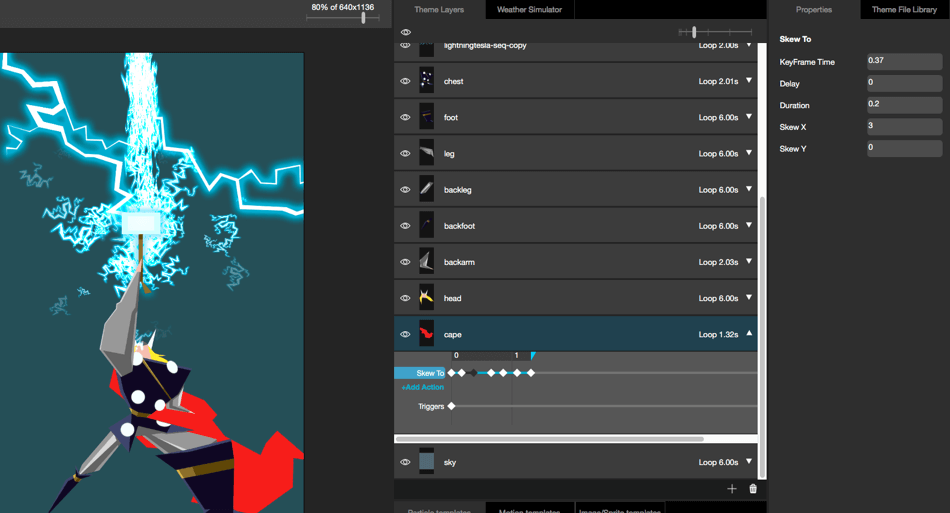The width and height of the screenshot is (950, 513).
Task: Select the Triggers row label
Action: click(x=431, y=406)
